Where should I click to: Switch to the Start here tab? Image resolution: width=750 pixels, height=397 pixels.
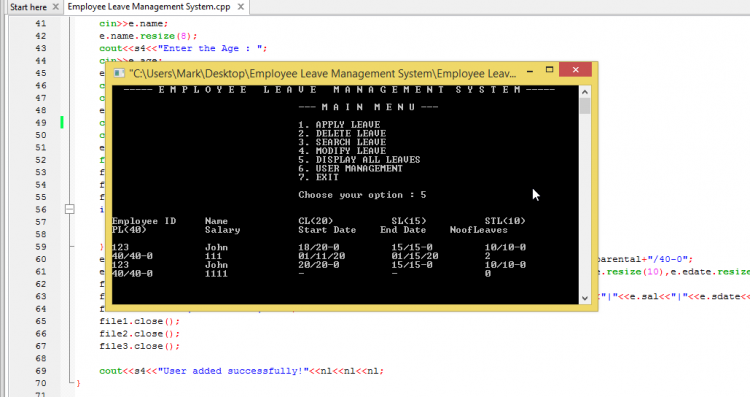click(28, 7)
